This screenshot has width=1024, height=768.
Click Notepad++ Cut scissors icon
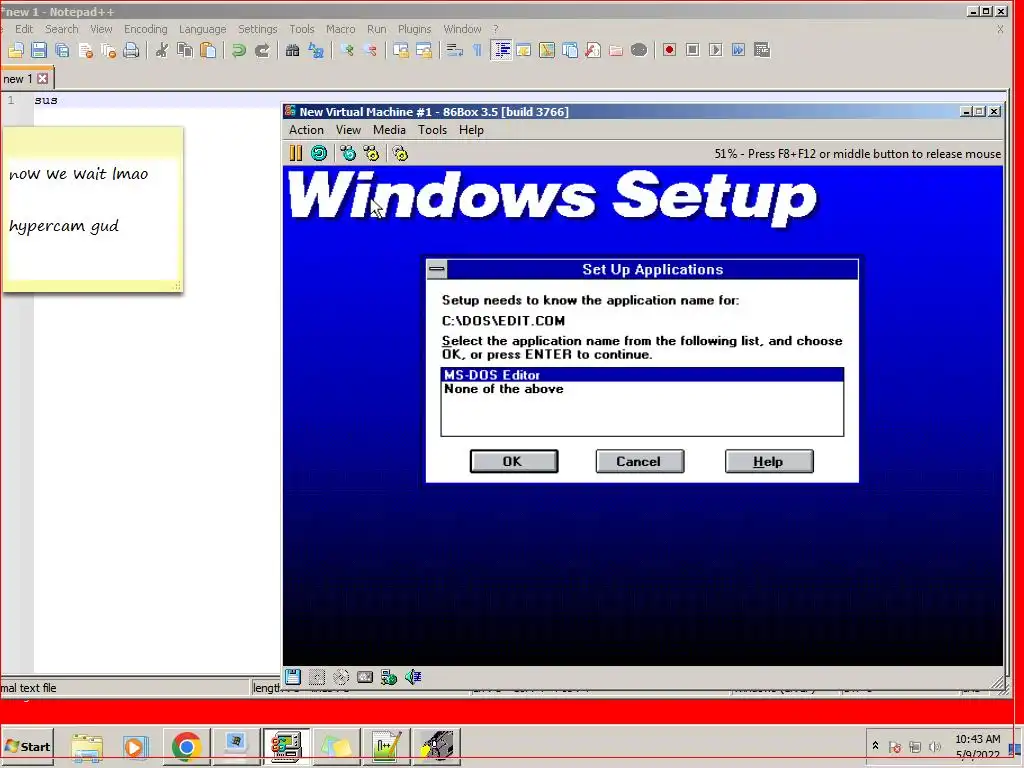pyautogui.click(x=162, y=50)
